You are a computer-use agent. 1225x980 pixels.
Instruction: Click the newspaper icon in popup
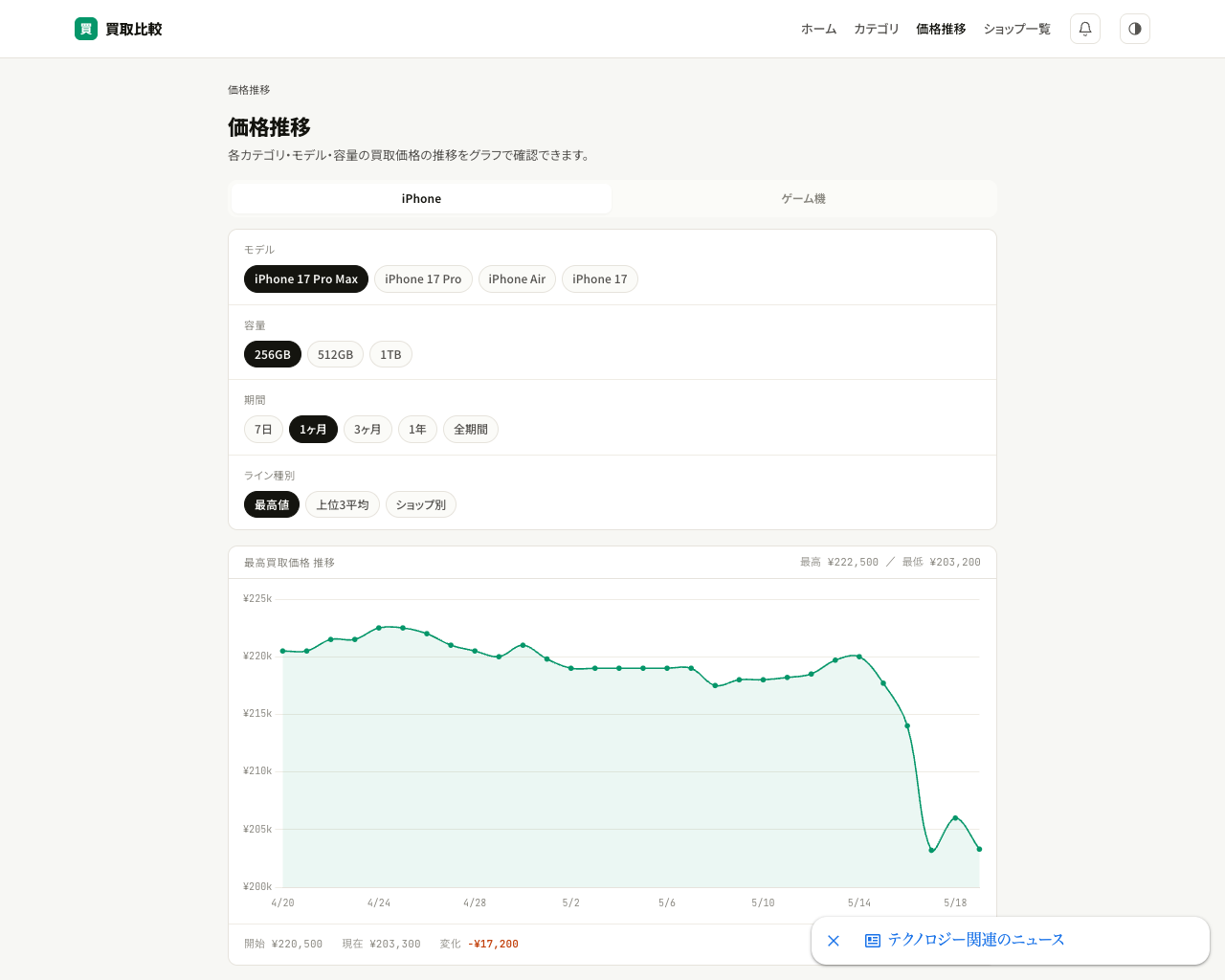click(873, 941)
